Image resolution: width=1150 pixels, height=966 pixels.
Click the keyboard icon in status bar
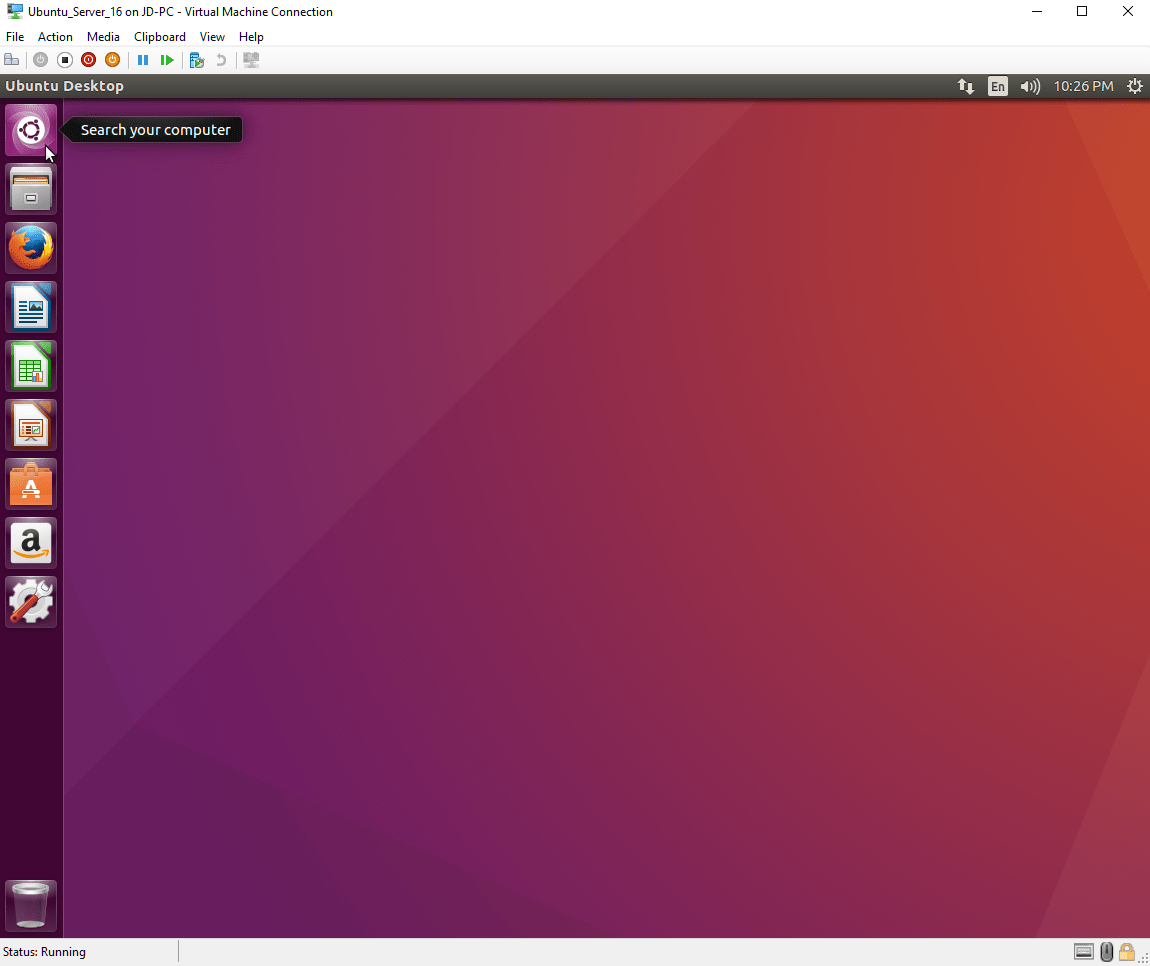click(1083, 952)
